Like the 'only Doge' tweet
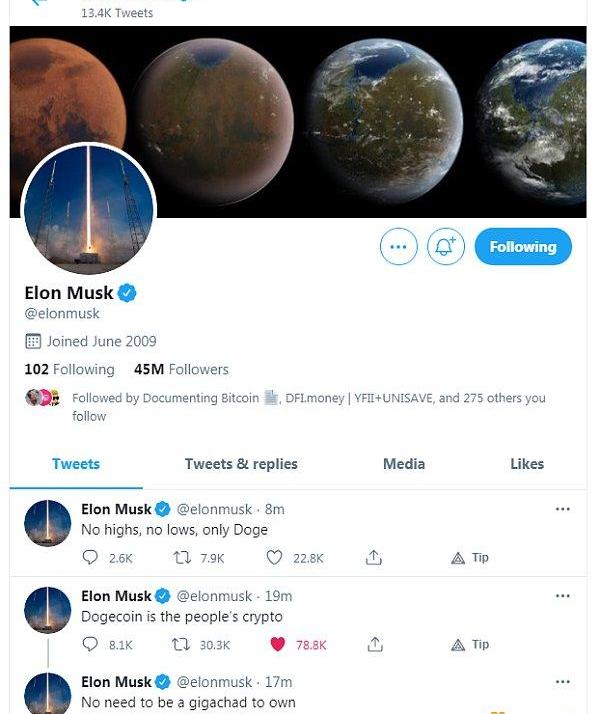The height and width of the screenshot is (714, 600). tap(276, 558)
